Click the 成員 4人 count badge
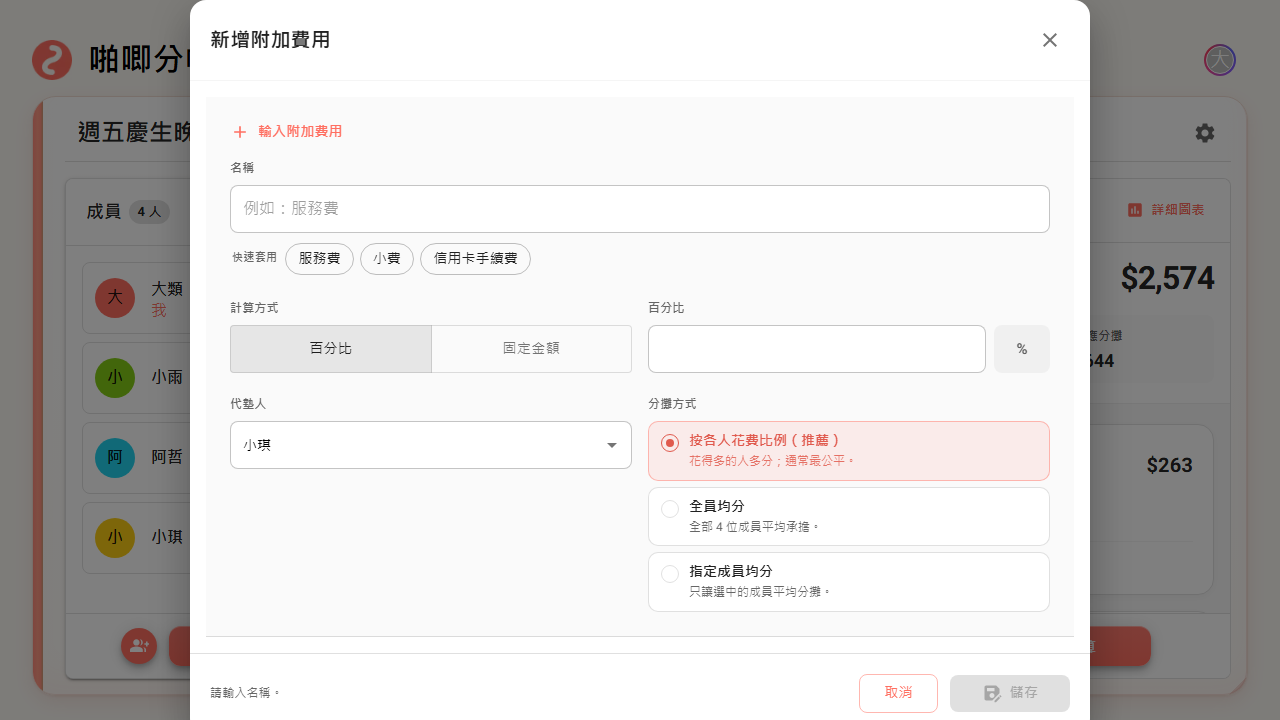Viewport: 1280px width, 720px height. [x=149, y=212]
